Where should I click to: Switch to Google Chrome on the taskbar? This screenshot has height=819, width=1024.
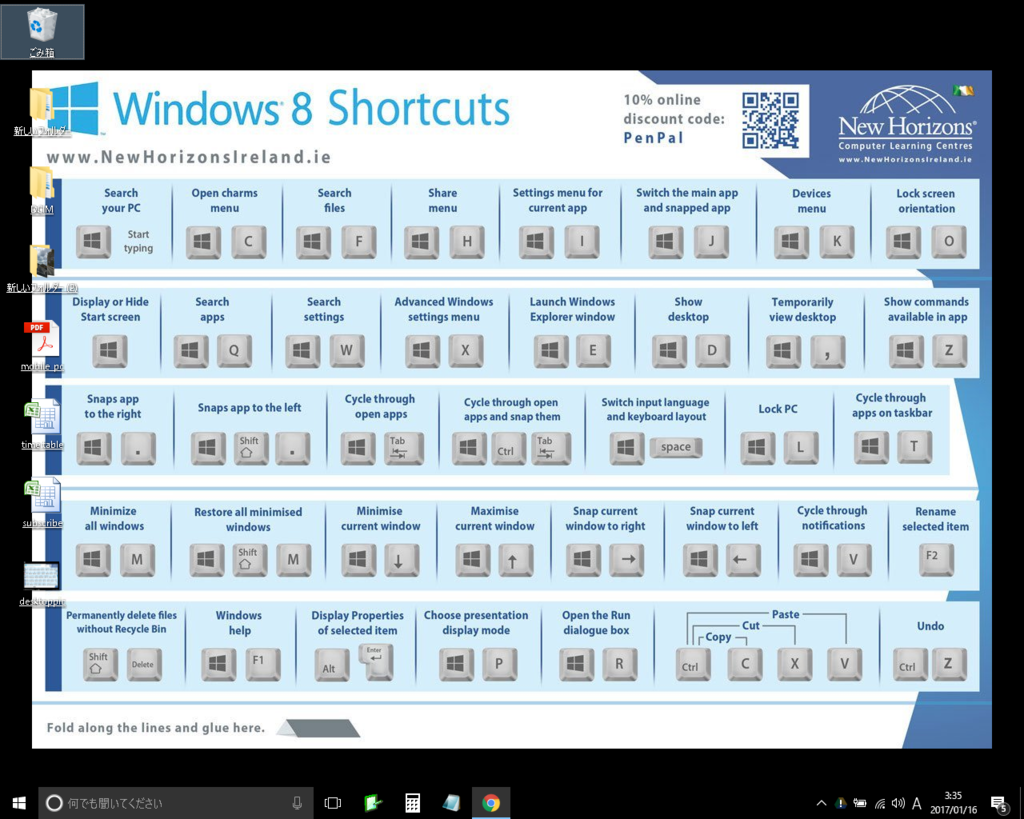[x=491, y=803]
